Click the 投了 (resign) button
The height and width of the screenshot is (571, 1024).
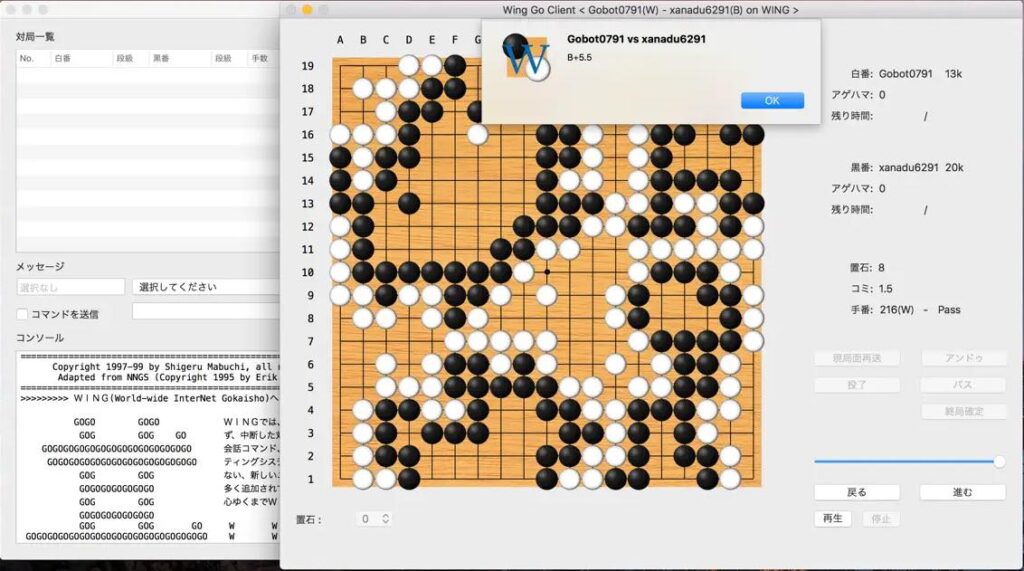[857, 385]
